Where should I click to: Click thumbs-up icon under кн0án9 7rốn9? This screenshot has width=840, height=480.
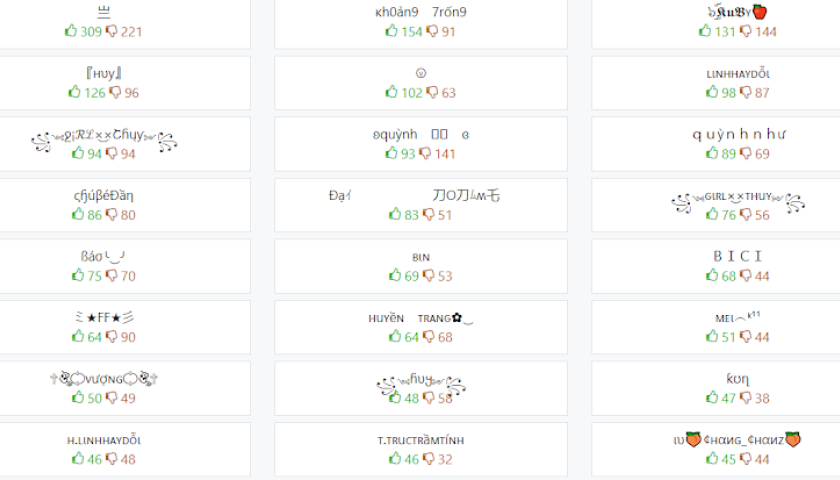(392, 31)
